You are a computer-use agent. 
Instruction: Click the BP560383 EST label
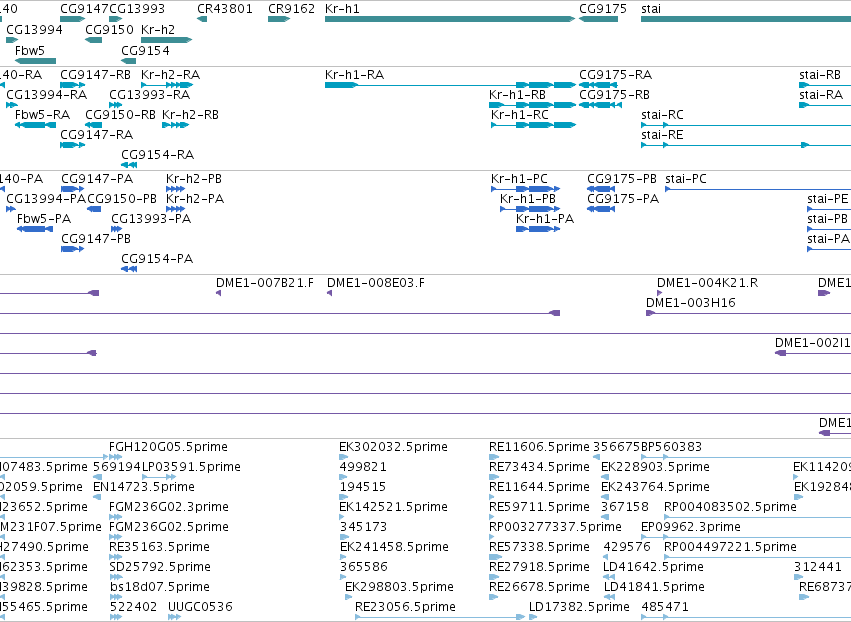(x=671, y=447)
